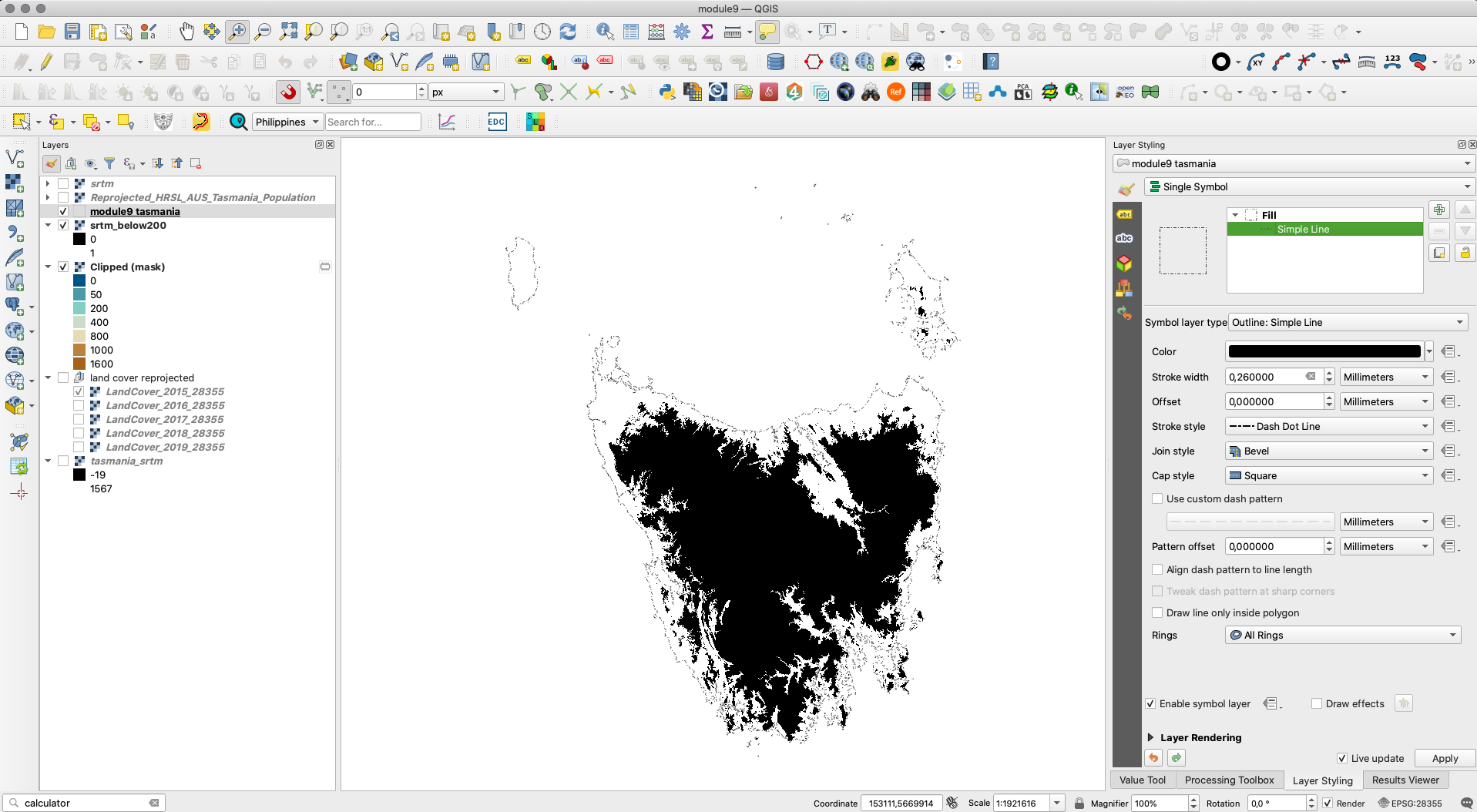Open the Results Viewer tab

pyautogui.click(x=1405, y=780)
